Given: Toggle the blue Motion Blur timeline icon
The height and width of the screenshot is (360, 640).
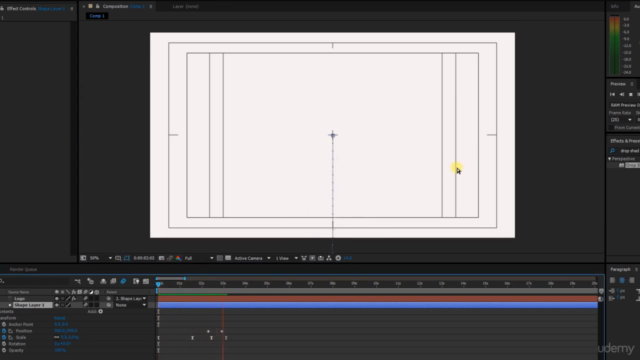Looking at the screenshot, I should tap(123, 281).
